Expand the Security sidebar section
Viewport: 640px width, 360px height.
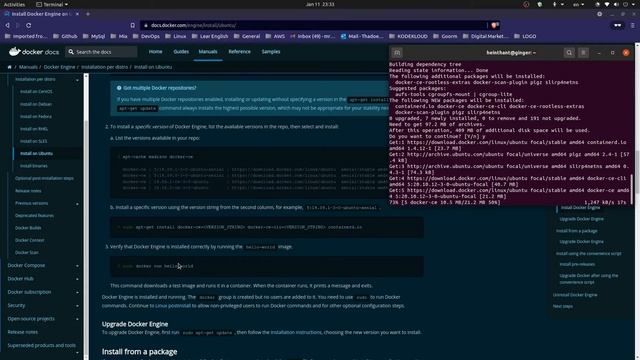(77, 306)
